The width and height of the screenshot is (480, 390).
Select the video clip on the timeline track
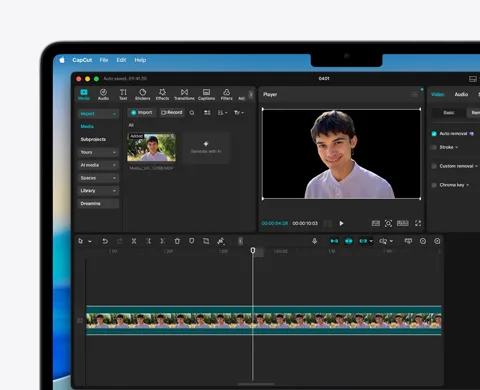coord(264,320)
